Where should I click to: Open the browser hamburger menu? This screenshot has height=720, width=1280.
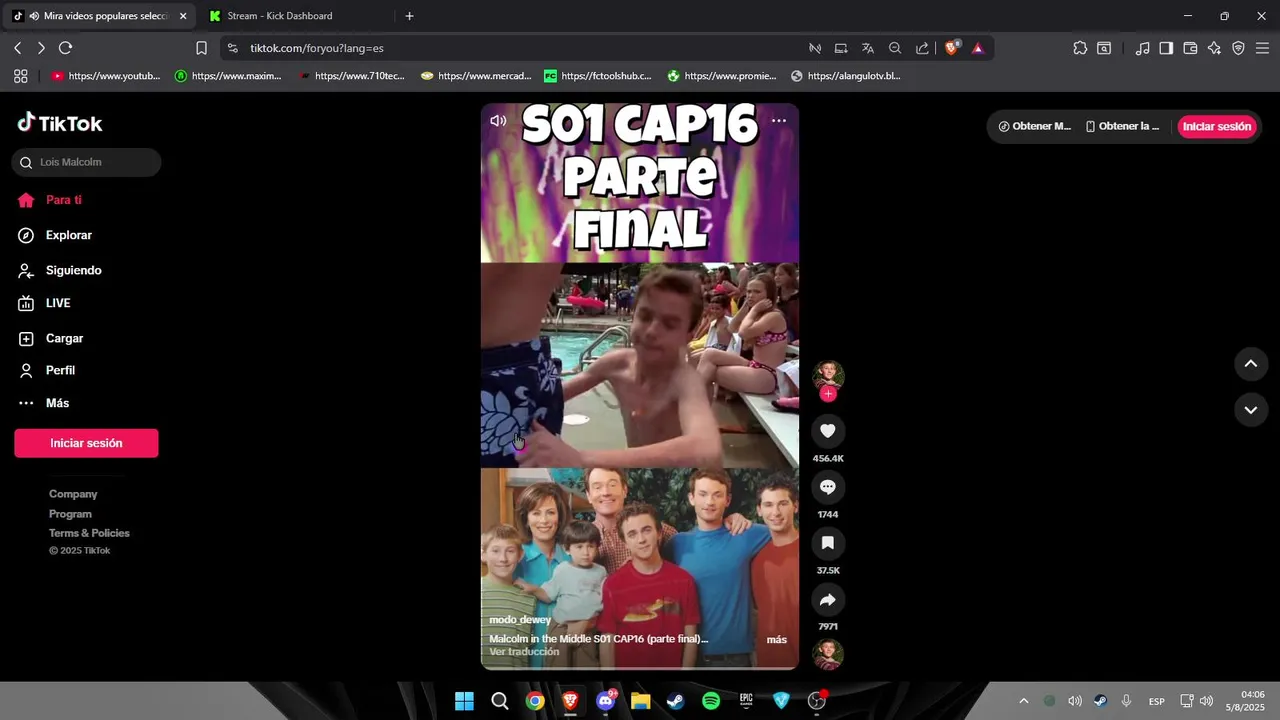[1262, 48]
